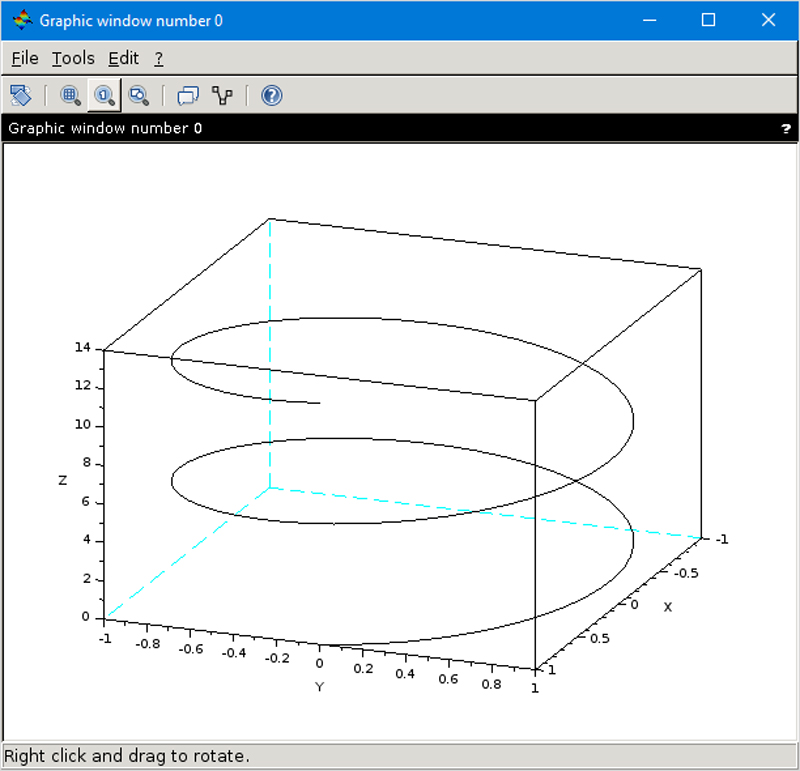Open the Edit menu
Image resolution: width=800 pixels, height=771 pixels.
(x=122, y=58)
